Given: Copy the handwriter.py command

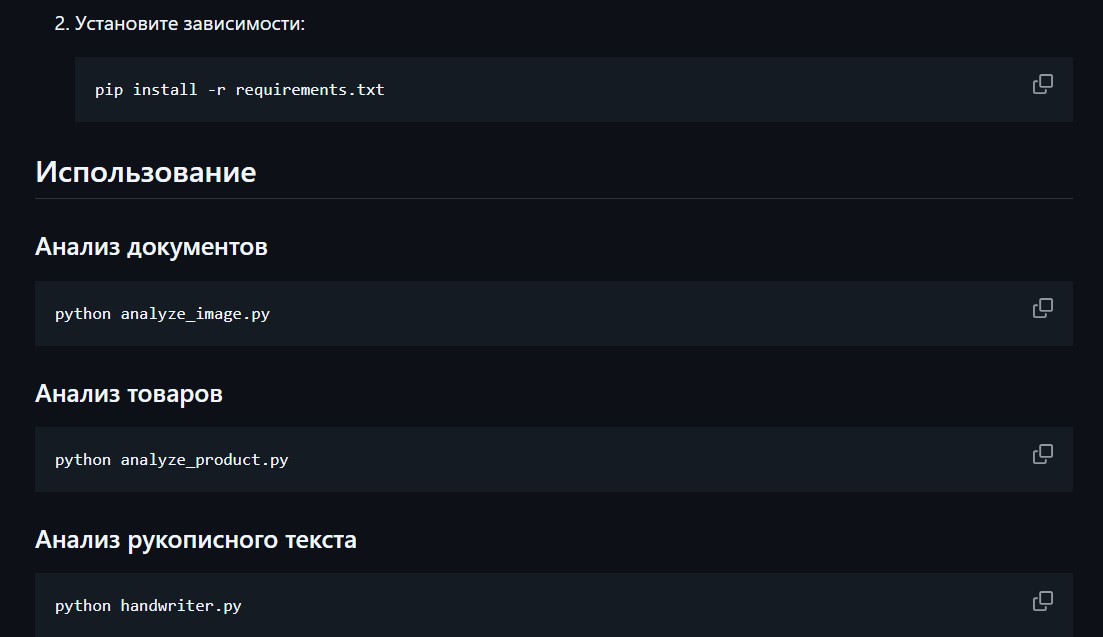Looking at the screenshot, I should point(1042,601).
